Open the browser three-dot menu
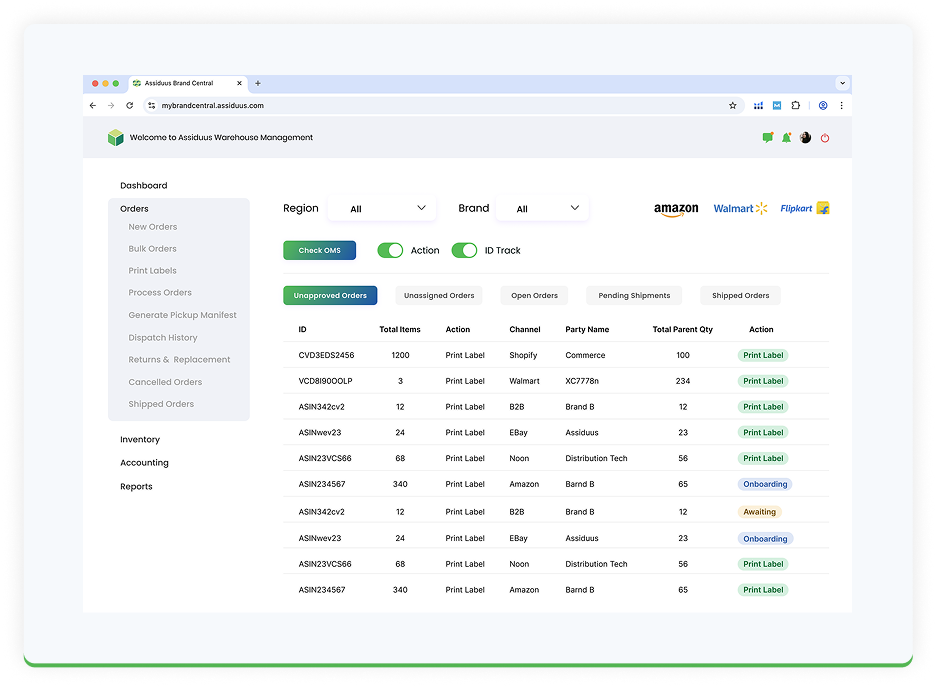Viewport: 937px width, 687px height. tap(841, 105)
